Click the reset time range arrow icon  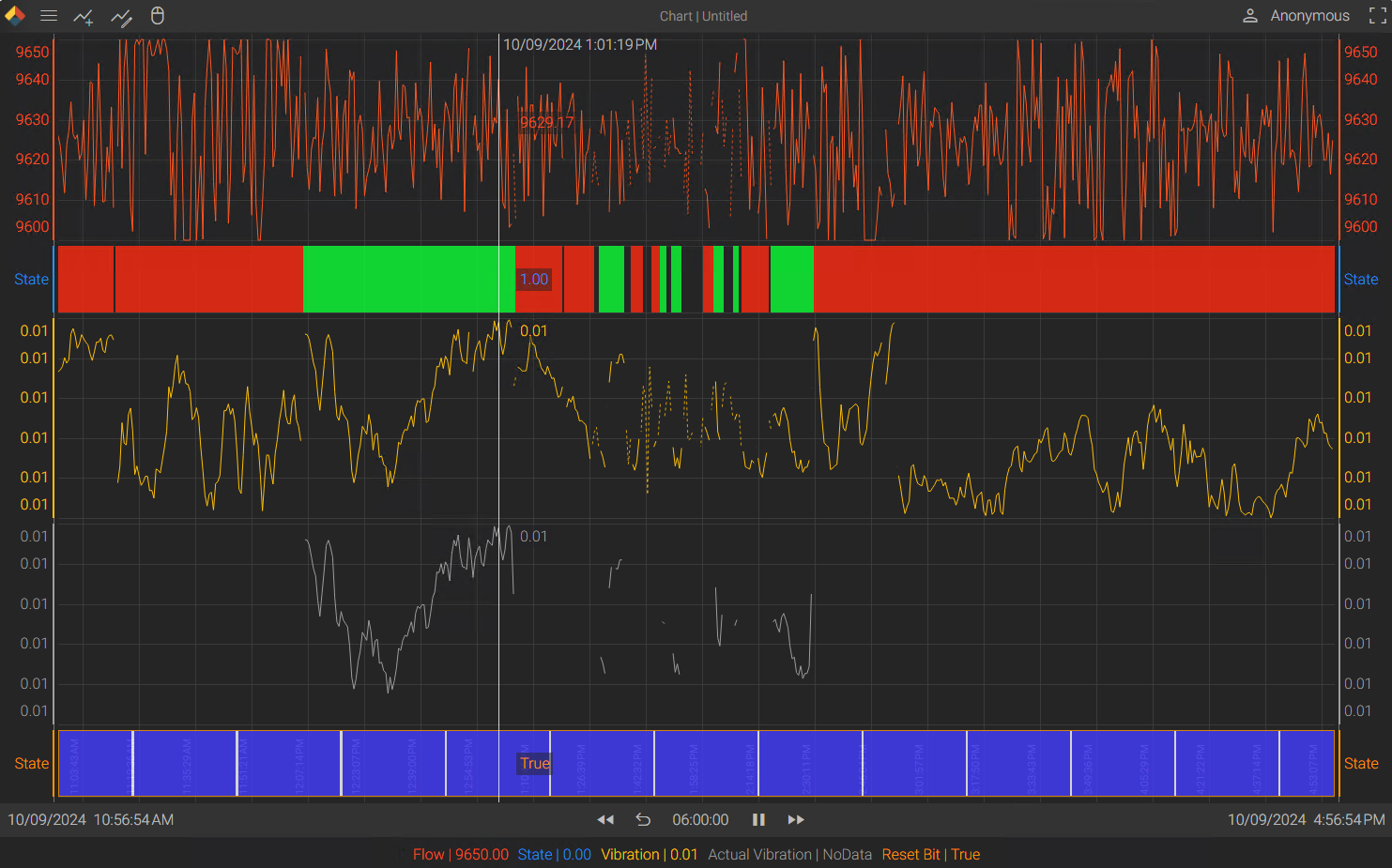(643, 819)
